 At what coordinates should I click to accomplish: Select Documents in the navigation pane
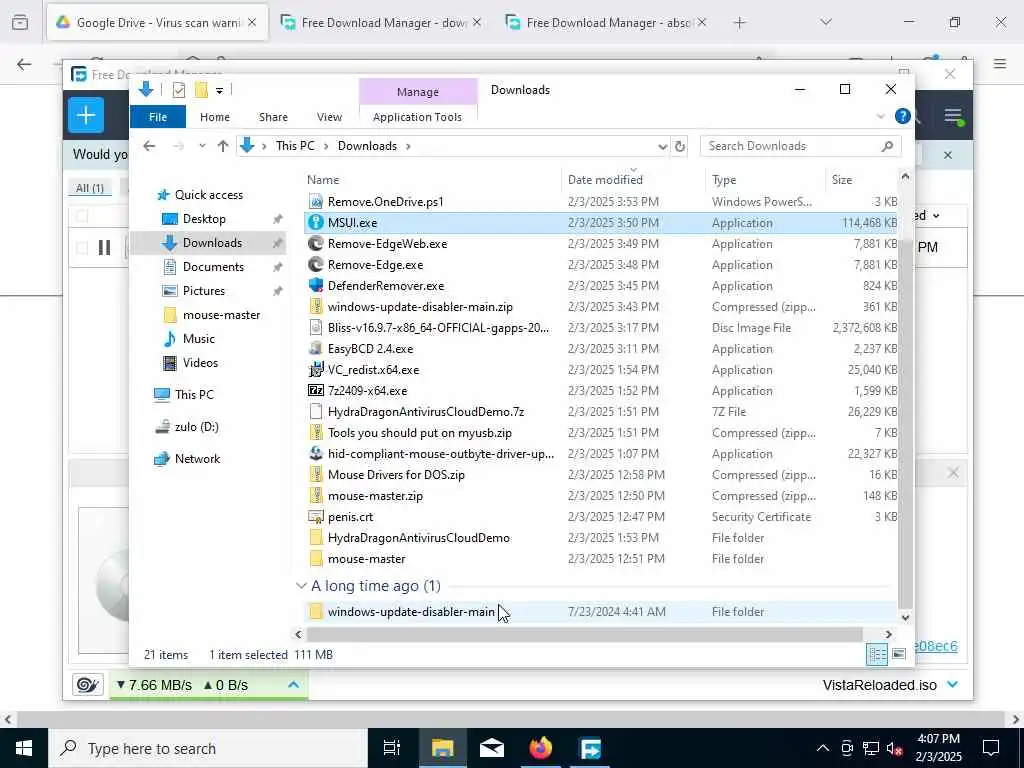coord(213,266)
